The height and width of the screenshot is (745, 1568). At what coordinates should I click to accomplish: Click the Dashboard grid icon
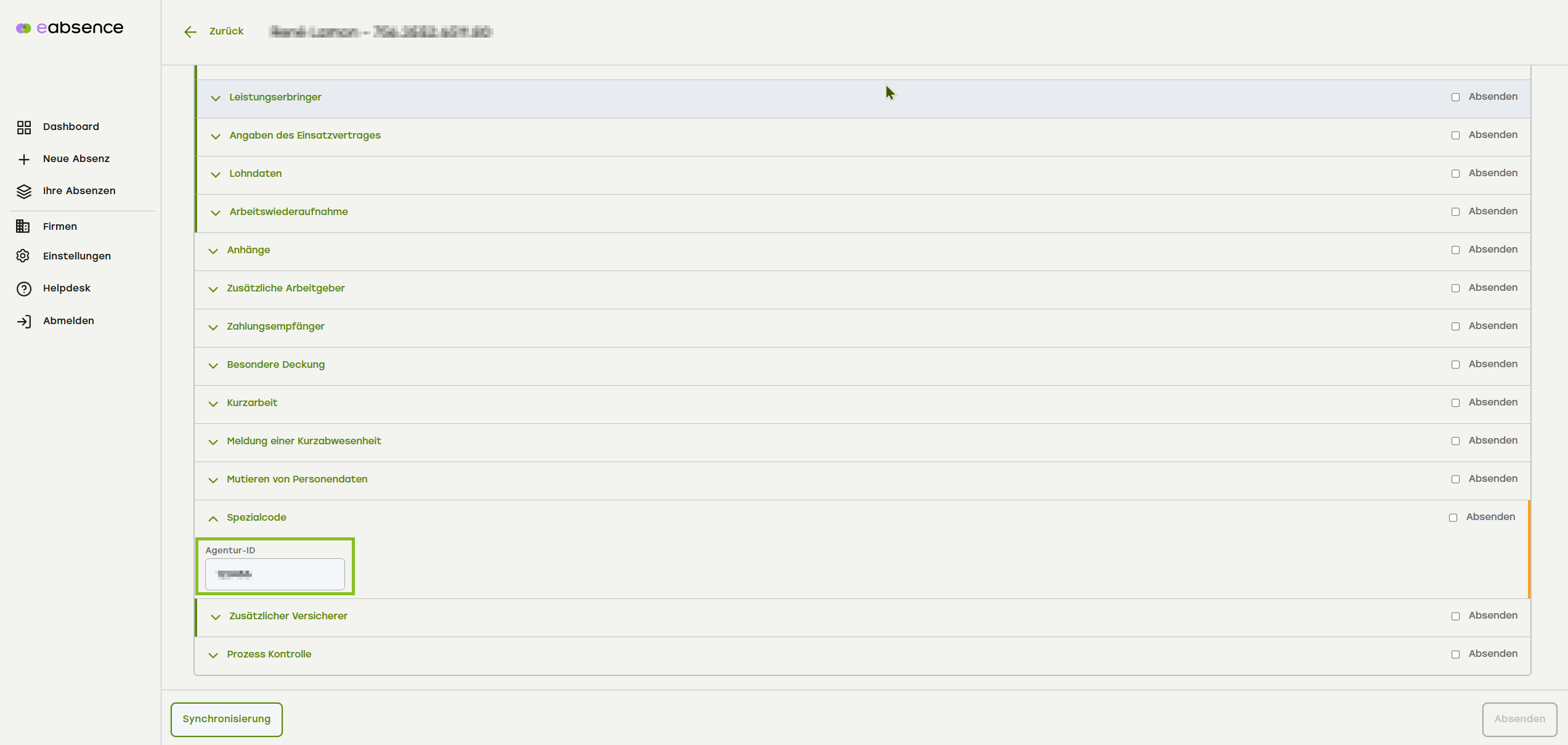pos(24,127)
